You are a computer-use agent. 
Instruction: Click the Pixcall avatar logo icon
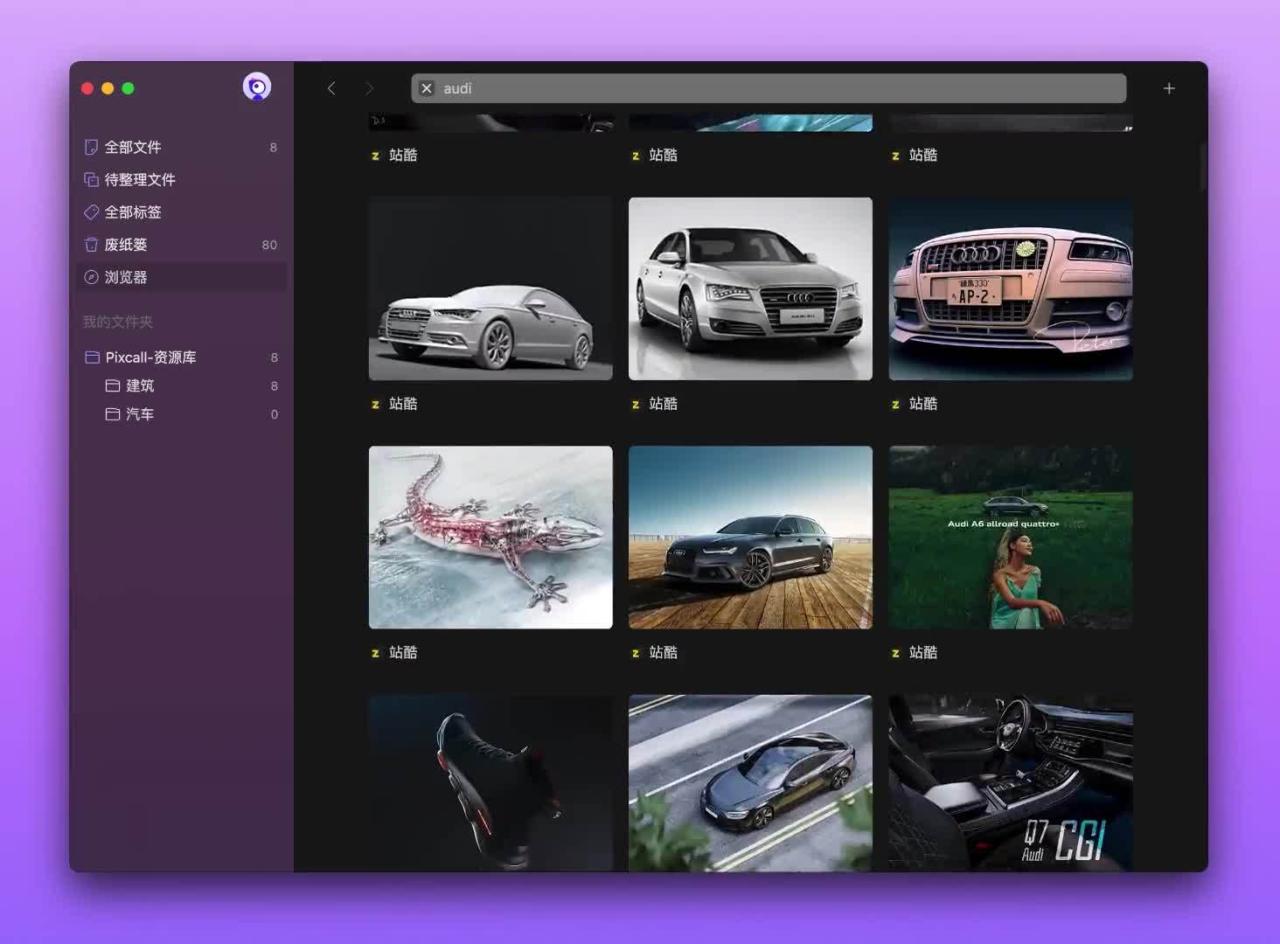[x=257, y=88]
